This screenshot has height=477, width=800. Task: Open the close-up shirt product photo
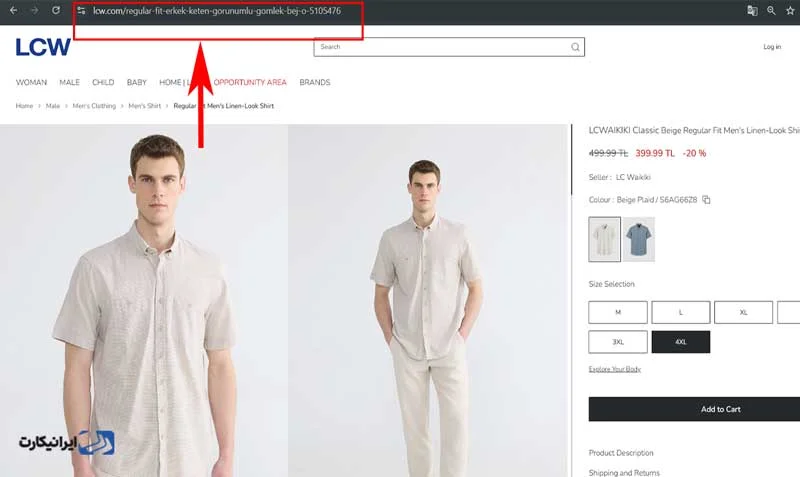[143, 300]
